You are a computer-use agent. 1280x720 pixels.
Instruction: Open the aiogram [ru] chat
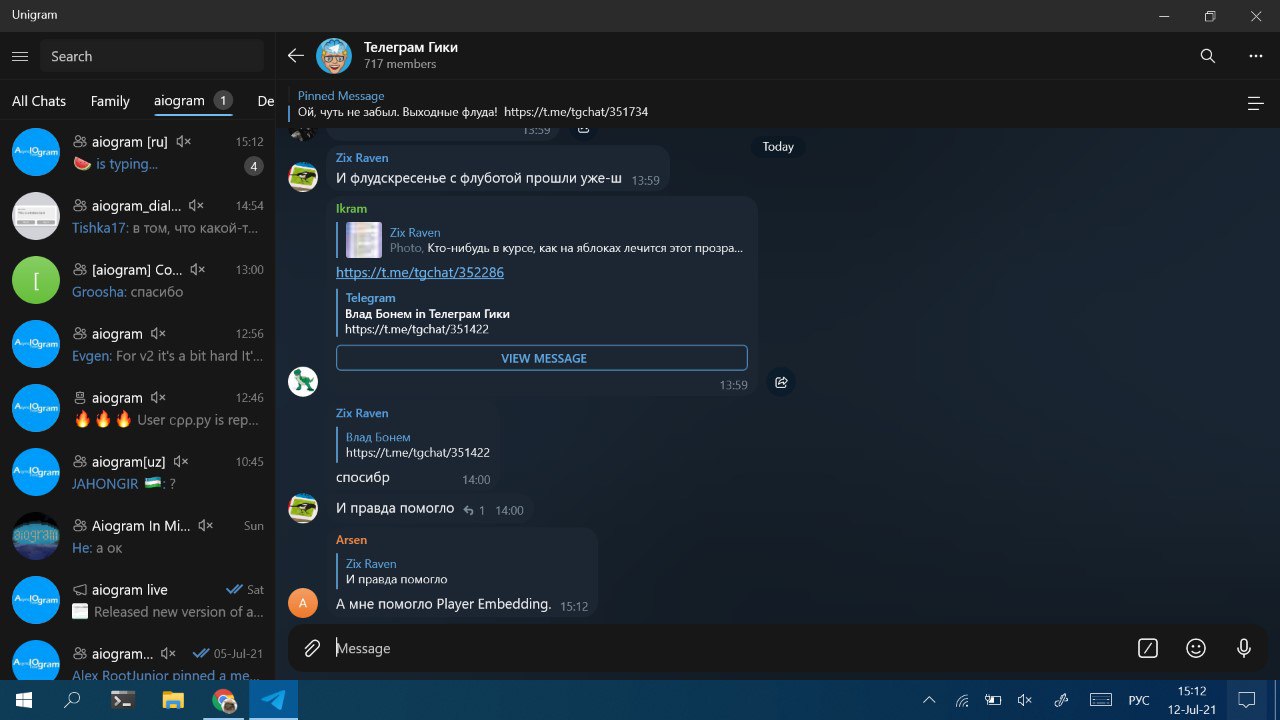[x=138, y=152]
